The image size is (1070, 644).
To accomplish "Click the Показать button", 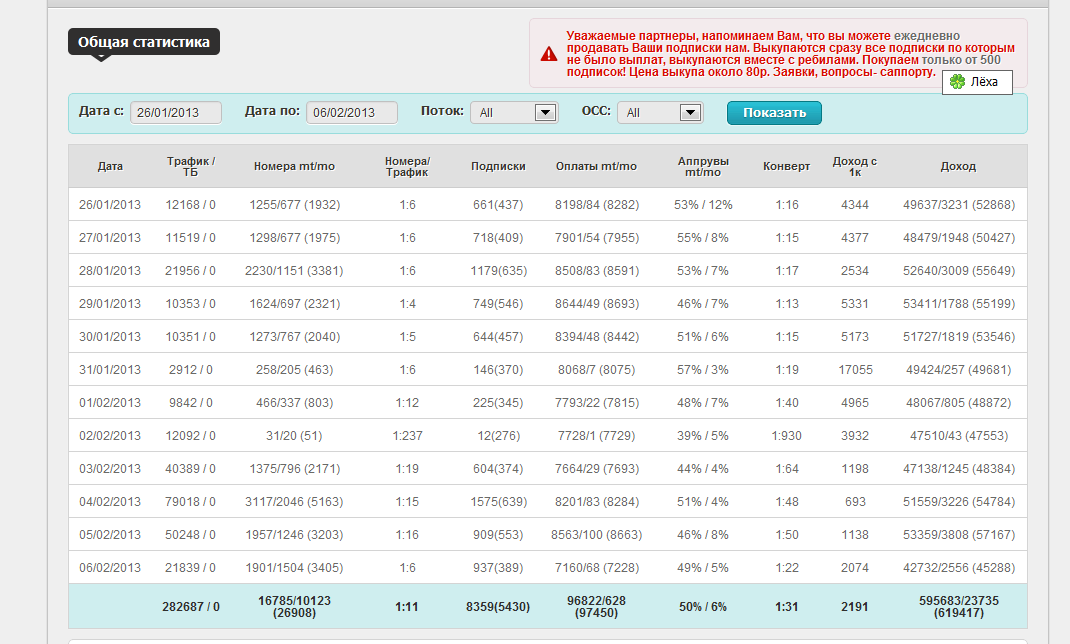I will [x=774, y=113].
